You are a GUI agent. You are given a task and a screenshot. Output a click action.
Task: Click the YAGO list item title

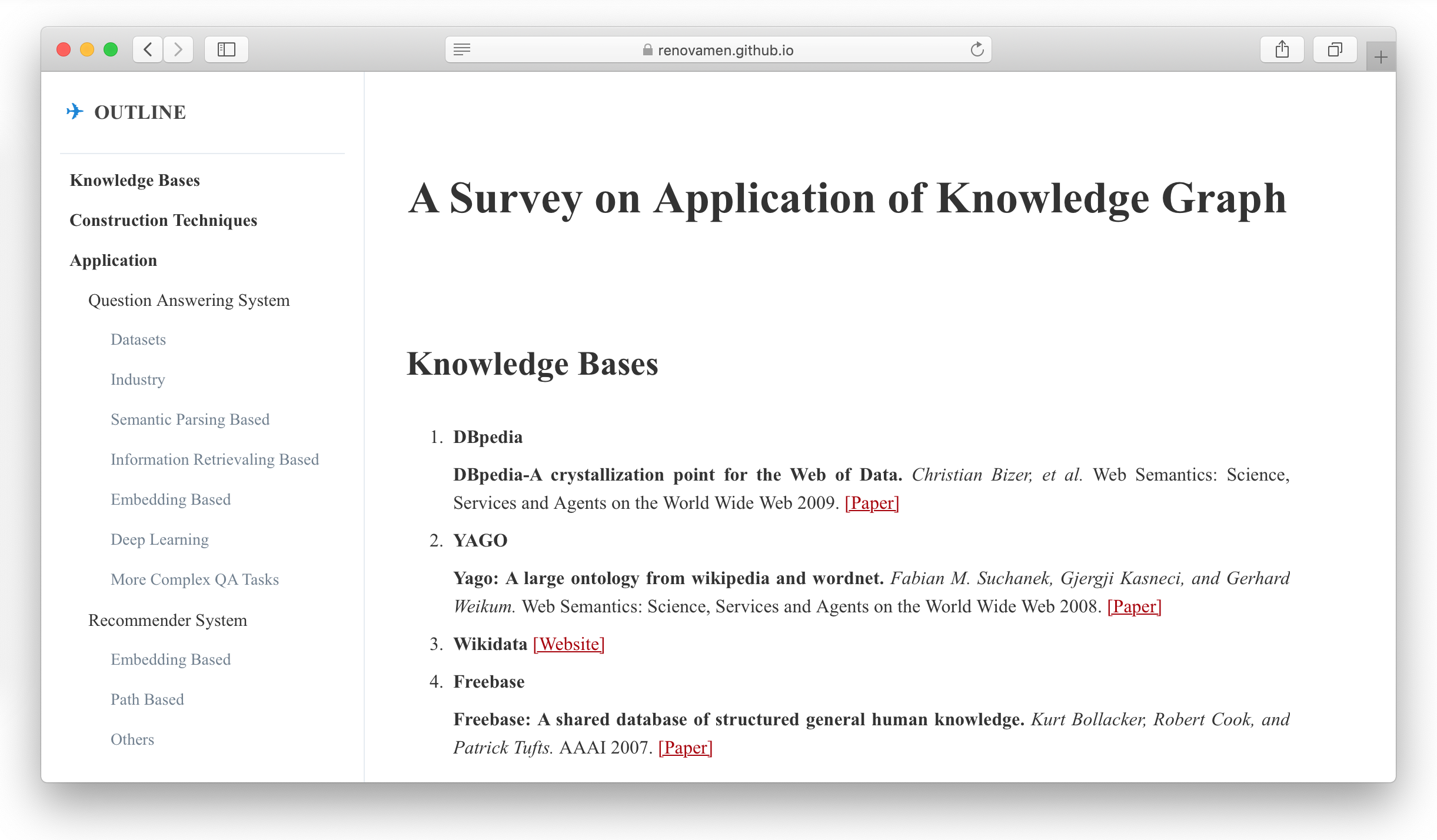tap(480, 541)
